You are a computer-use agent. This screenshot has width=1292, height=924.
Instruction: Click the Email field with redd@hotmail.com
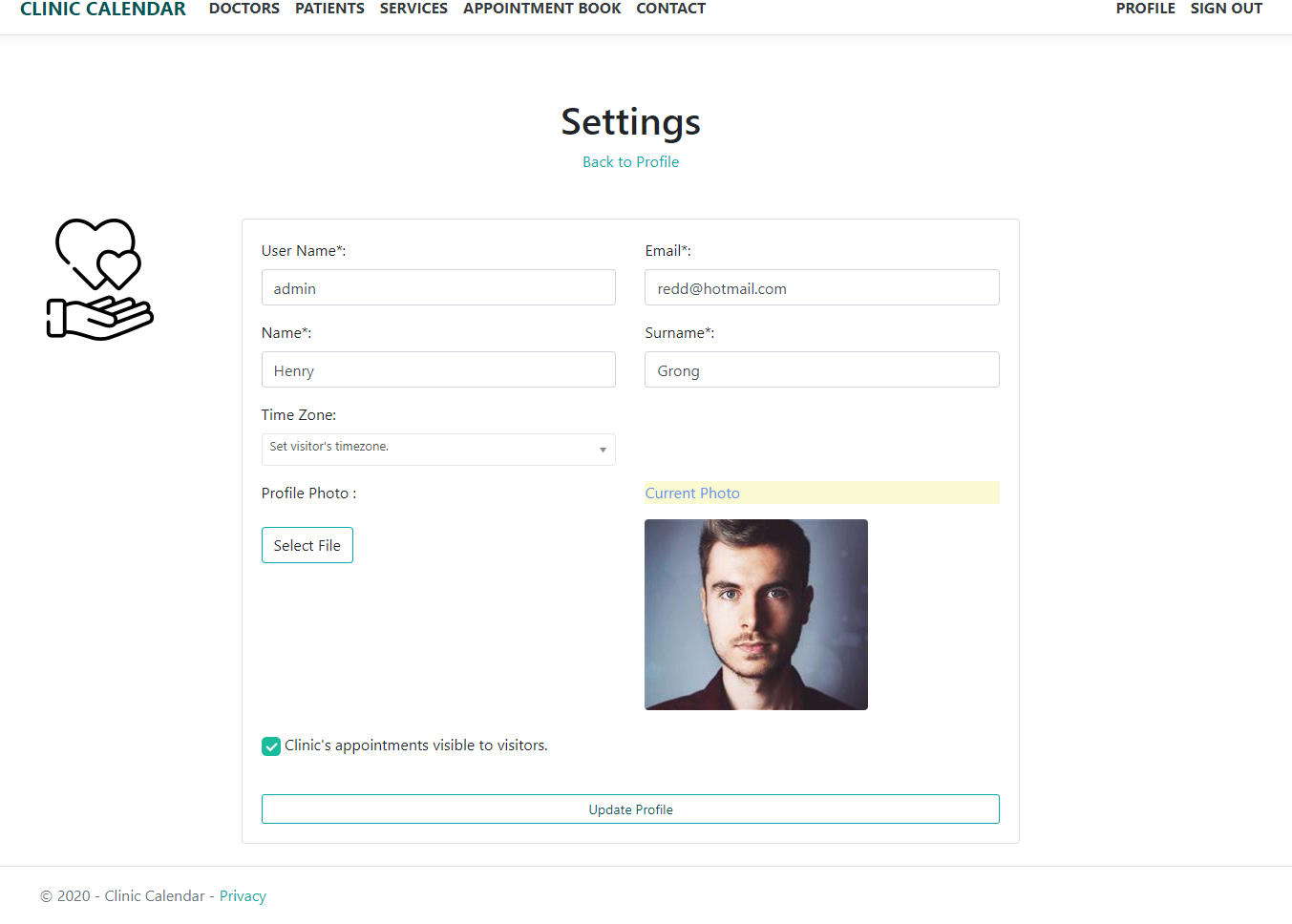coord(822,287)
